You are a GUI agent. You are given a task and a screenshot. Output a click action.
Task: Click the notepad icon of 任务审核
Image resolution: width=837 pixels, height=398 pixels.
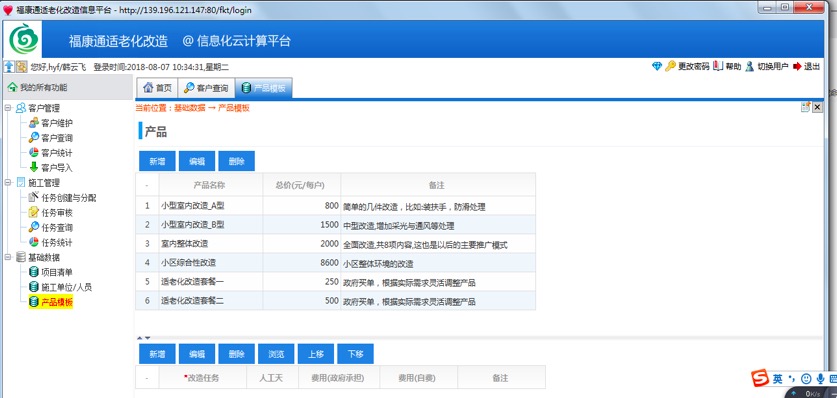tap(34, 212)
